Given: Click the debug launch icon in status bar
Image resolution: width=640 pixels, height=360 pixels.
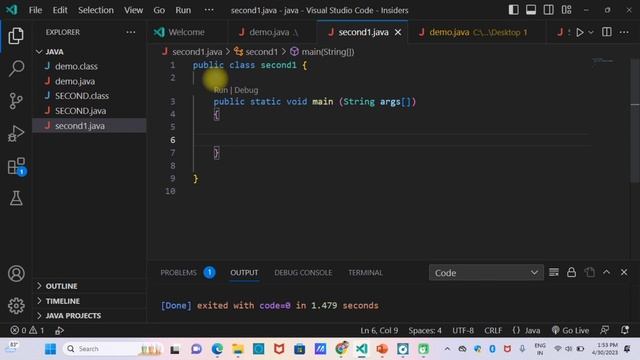Looking at the screenshot, I should tap(59, 330).
